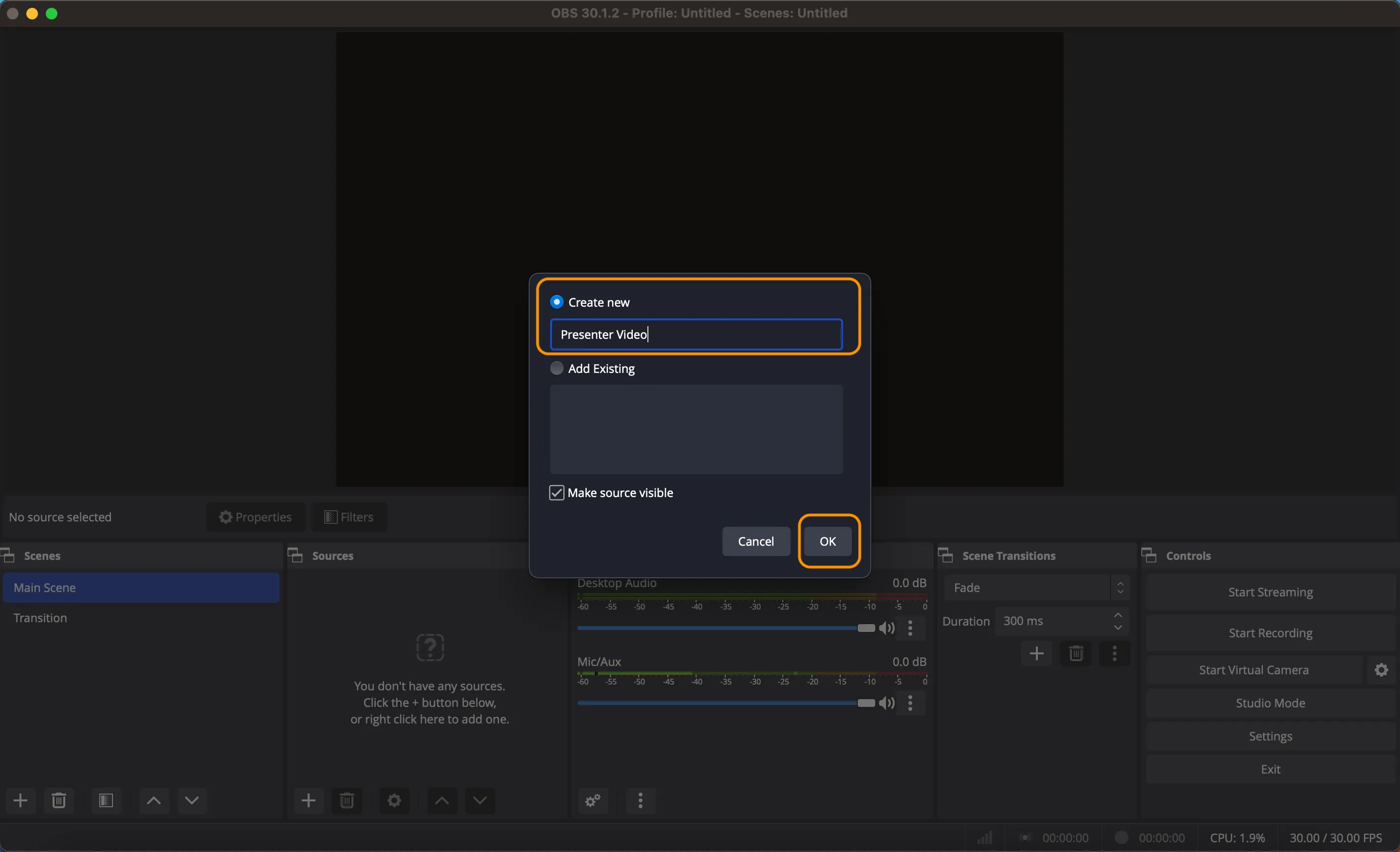The image size is (1400, 852).
Task: Remove selected source via trash icon
Action: coord(347,800)
